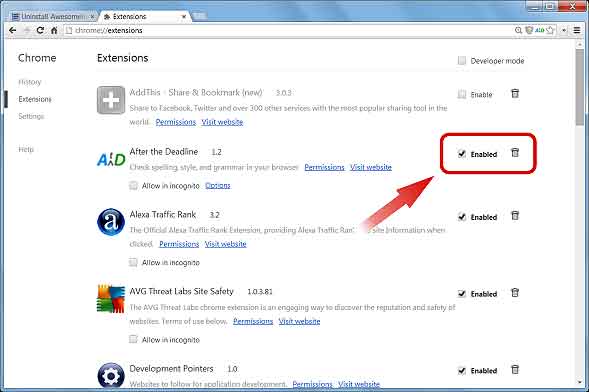Switch to the Uninstall Awesome tab
Screen dimensions: 589x392
(x=52, y=17)
